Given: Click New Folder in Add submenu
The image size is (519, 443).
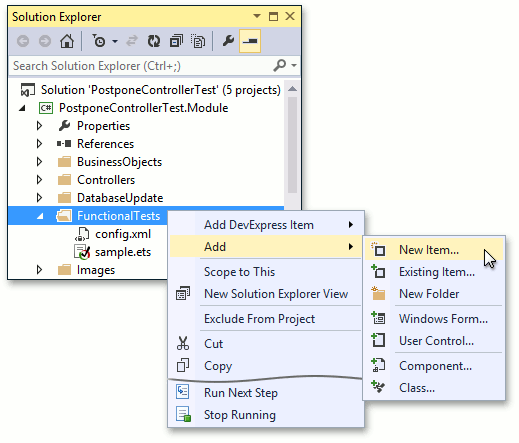Looking at the screenshot, I should coord(434,294).
